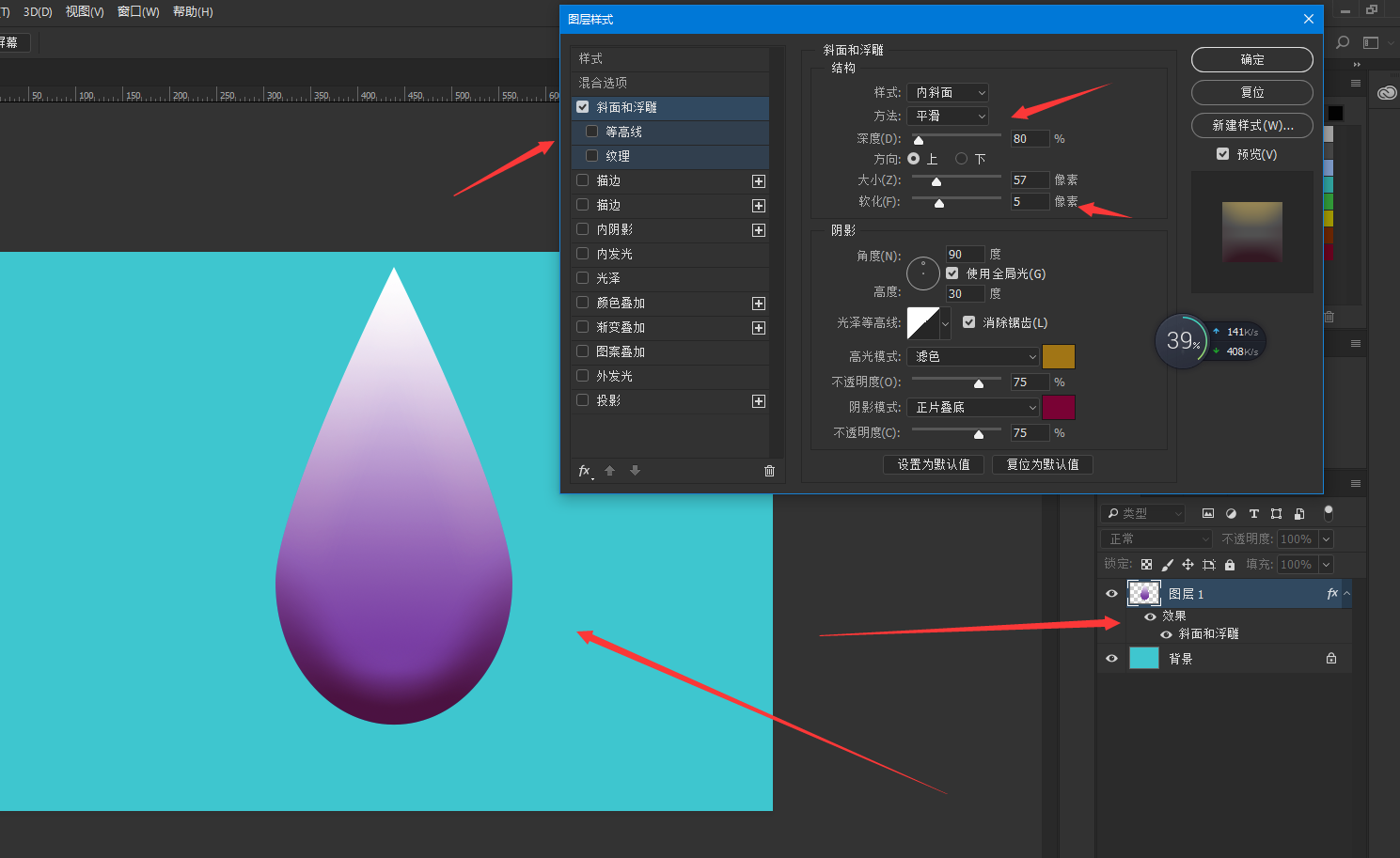The width and height of the screenshot is (1400, 858).
Task: Click the shadow mode dark red swatch
Action: tap(1059, 407)
